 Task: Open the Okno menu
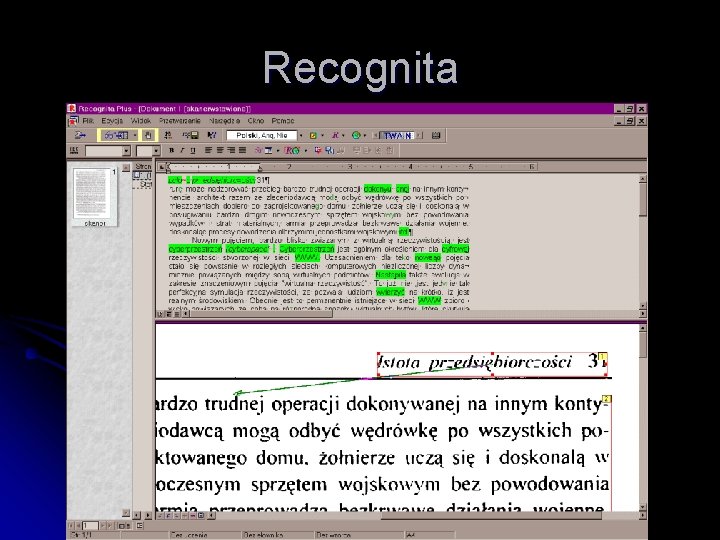click(256, 121)
